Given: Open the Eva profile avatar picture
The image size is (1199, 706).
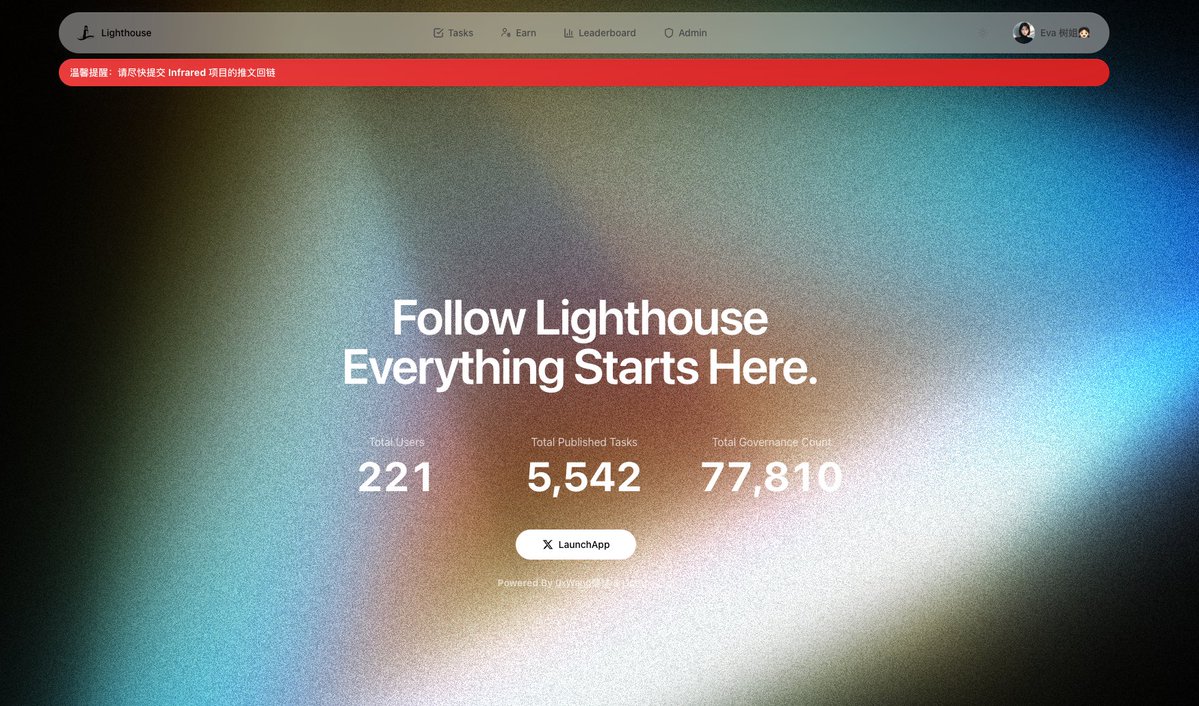Looking at the screenshot, I should coord(1023,33).
